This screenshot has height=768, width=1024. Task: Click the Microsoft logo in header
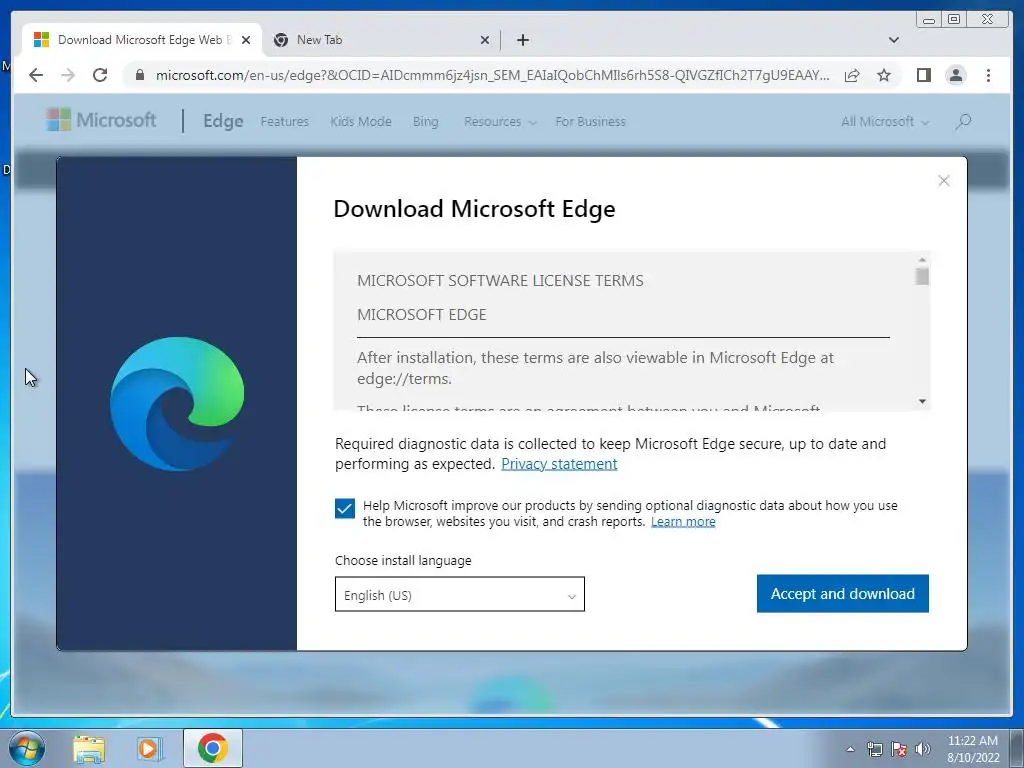click(x=101, y=120)
